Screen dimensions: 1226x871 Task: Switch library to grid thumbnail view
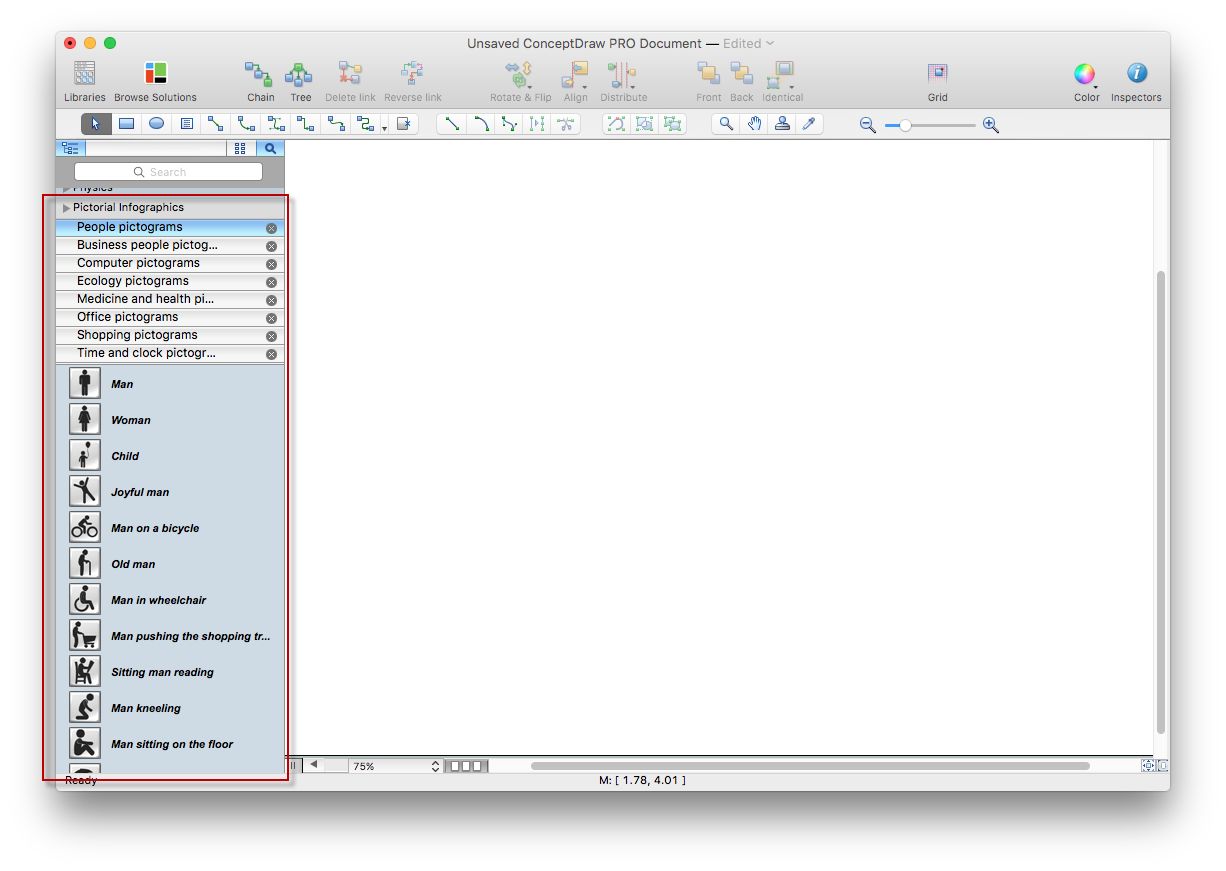240,148
